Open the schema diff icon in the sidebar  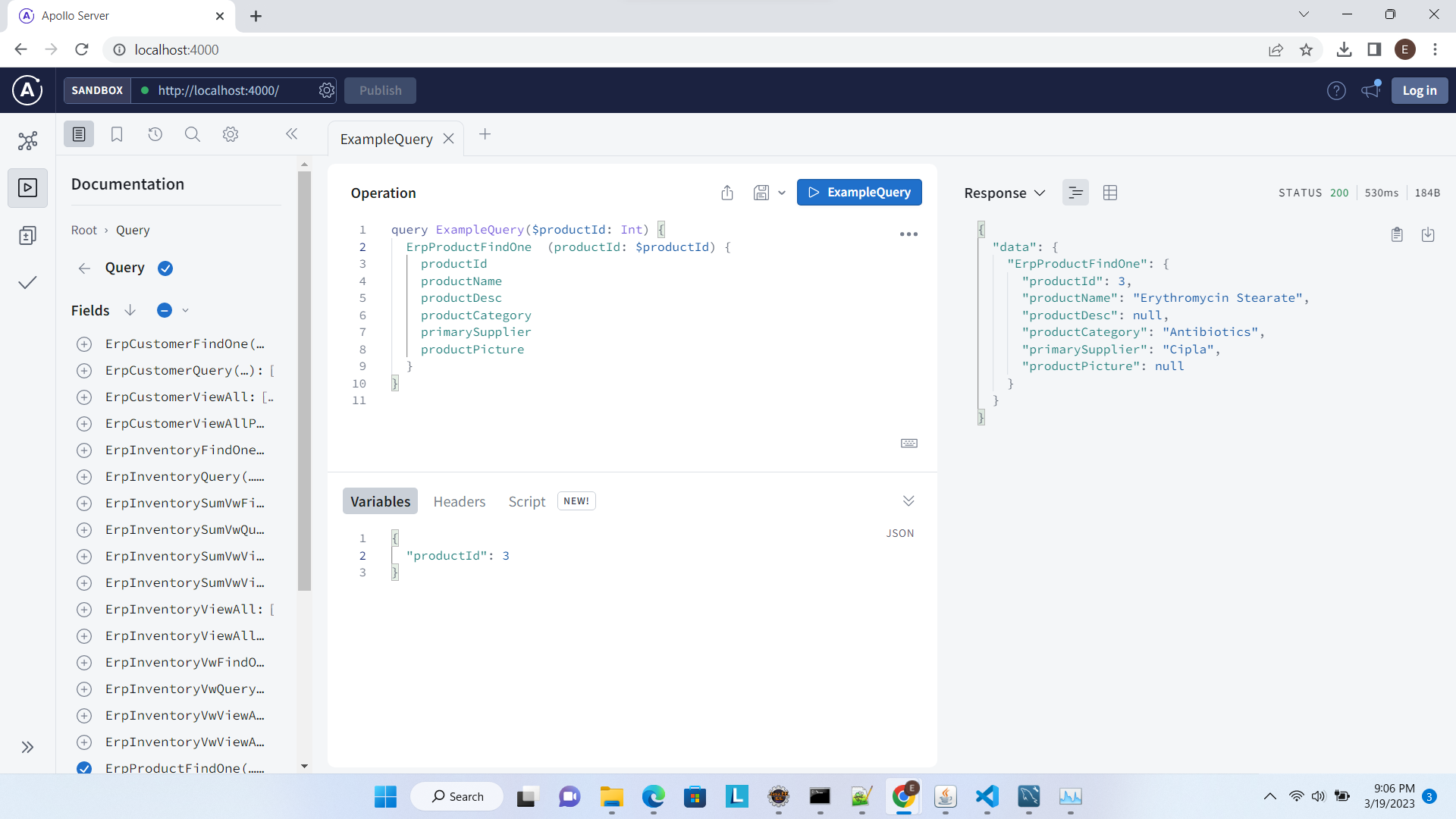coord(28,236)
